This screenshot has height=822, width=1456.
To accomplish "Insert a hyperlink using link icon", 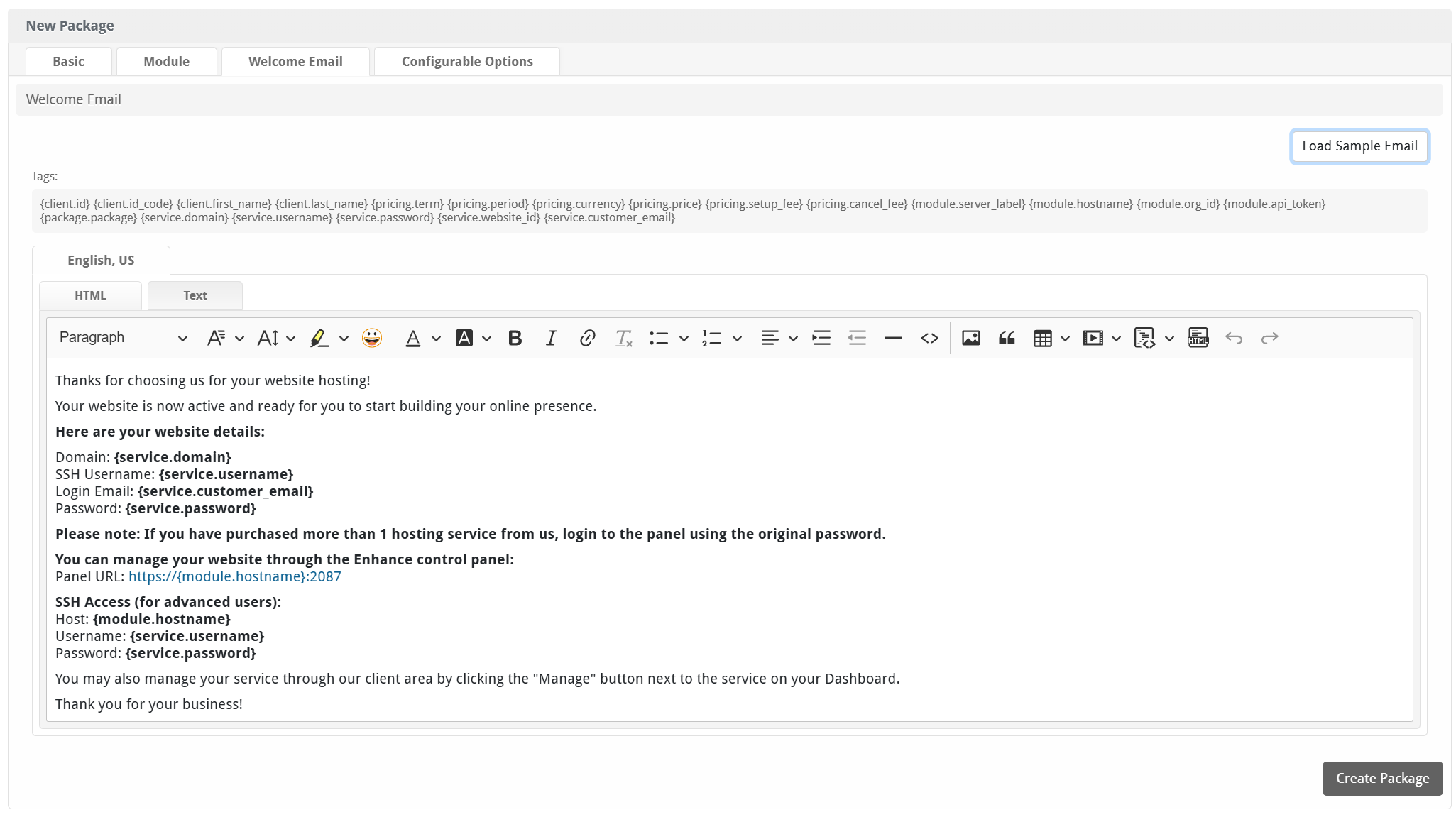I will [587, 338].
